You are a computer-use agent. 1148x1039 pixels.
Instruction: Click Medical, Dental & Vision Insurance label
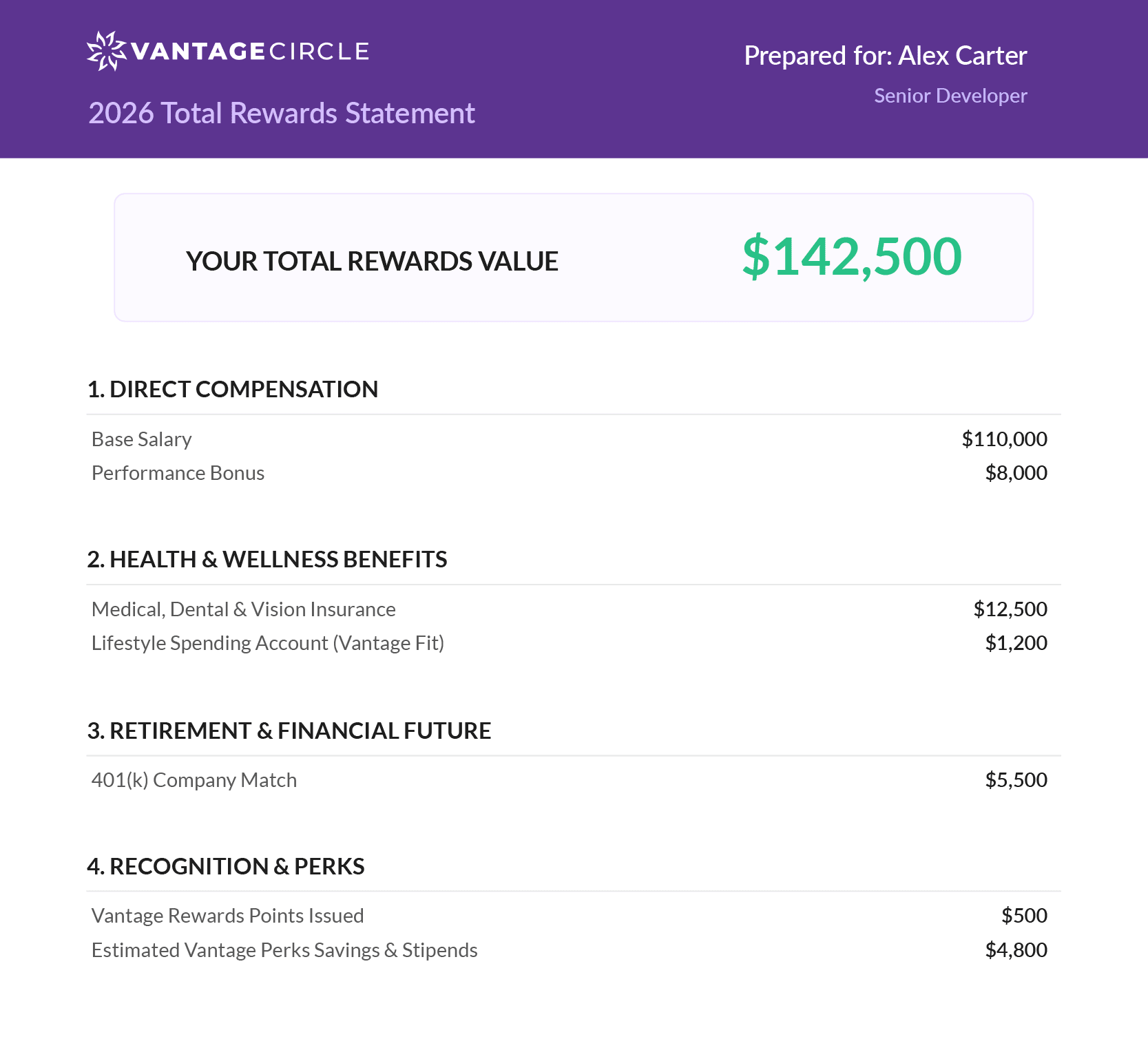pyautogui.click(x=244, y=609)
